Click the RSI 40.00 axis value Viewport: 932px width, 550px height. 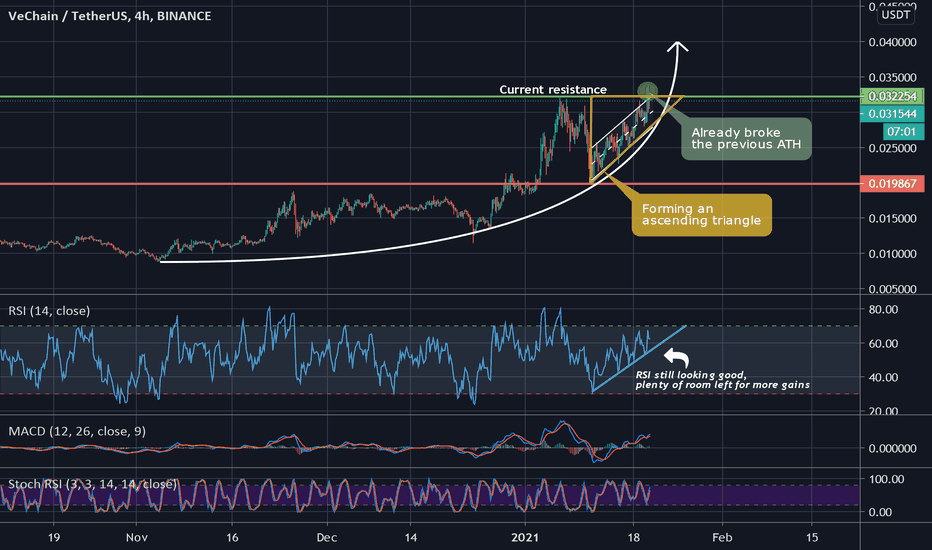point(883,378)
